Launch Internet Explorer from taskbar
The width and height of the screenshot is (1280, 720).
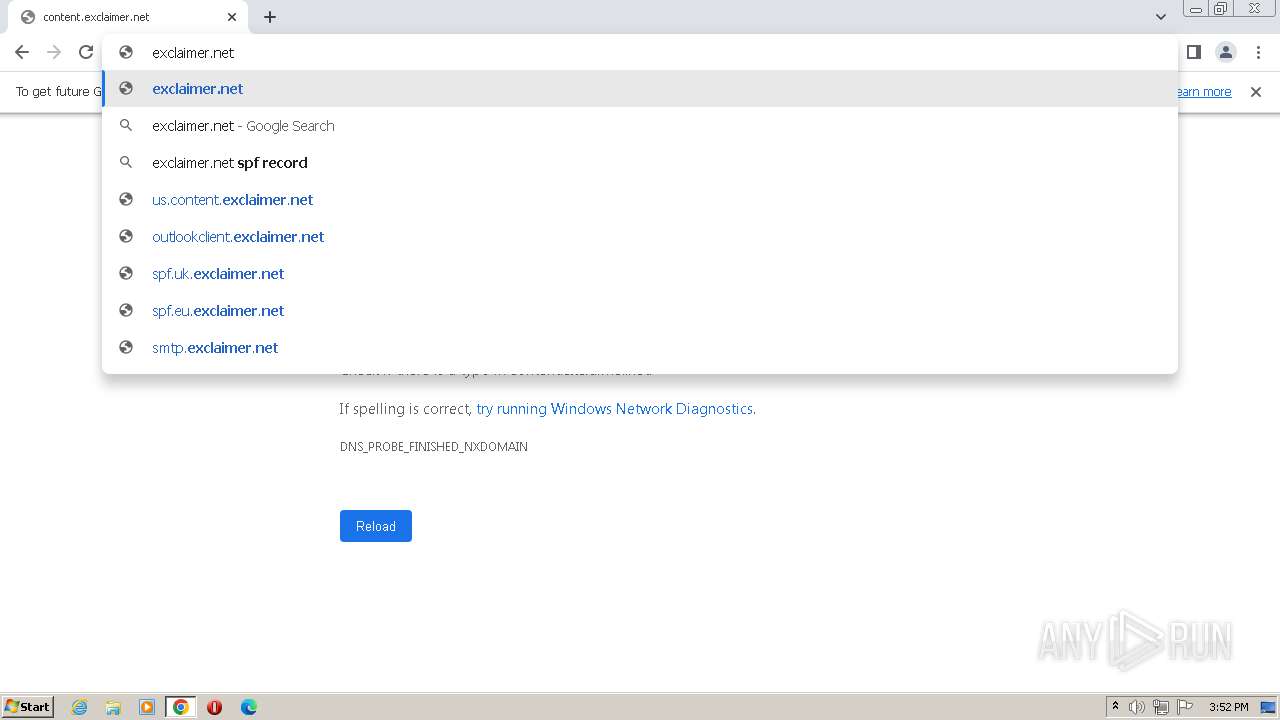tap(80, 707)
